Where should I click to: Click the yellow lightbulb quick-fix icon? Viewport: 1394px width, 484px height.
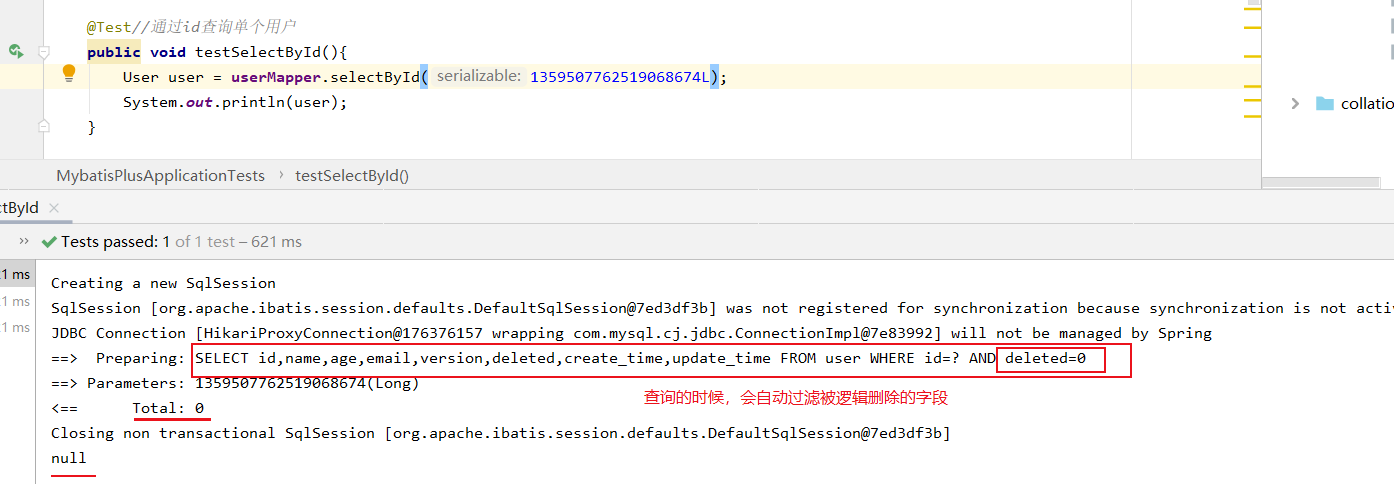tap(69, 73)
